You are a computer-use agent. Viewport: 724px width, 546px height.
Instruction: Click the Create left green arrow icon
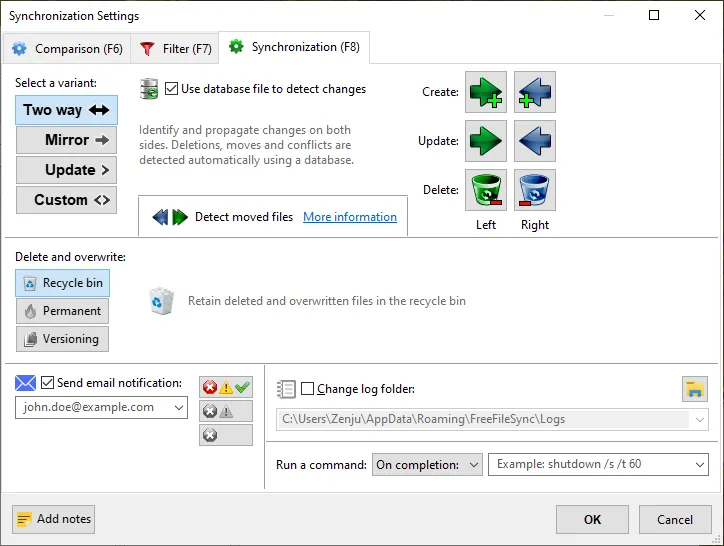coord(486,92)
